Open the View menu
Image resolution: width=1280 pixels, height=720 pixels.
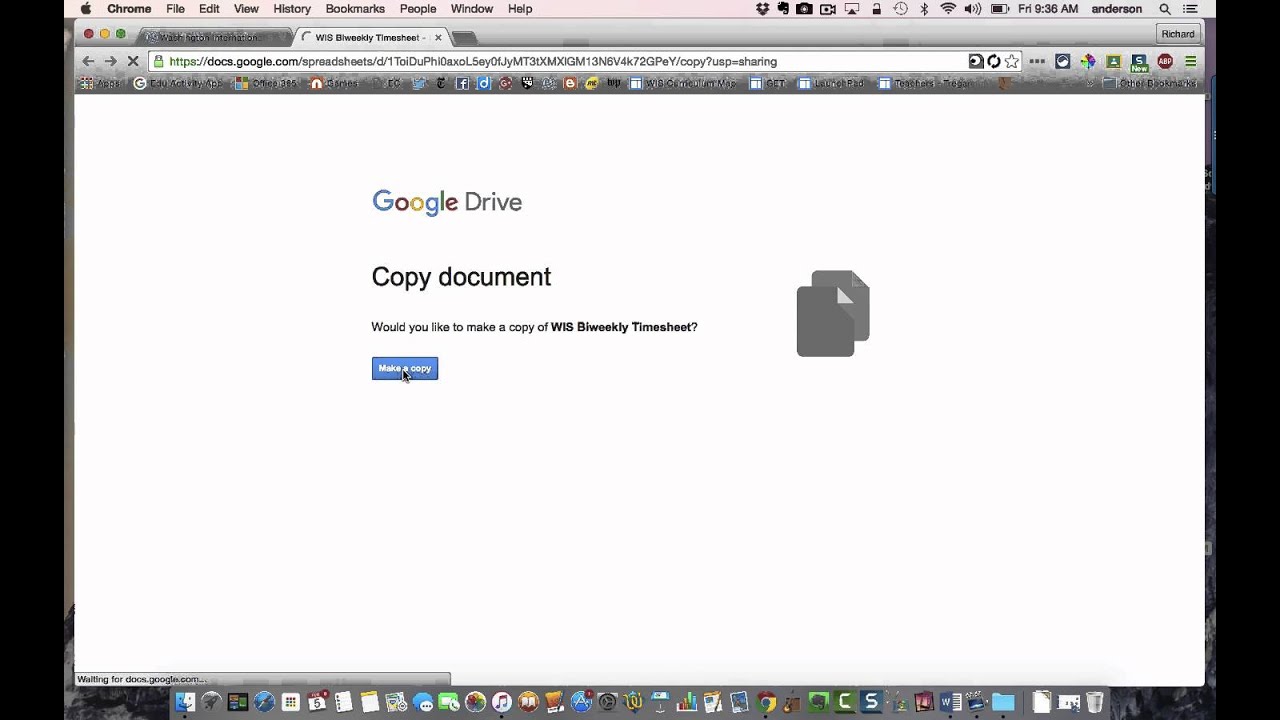click(246, 9)
